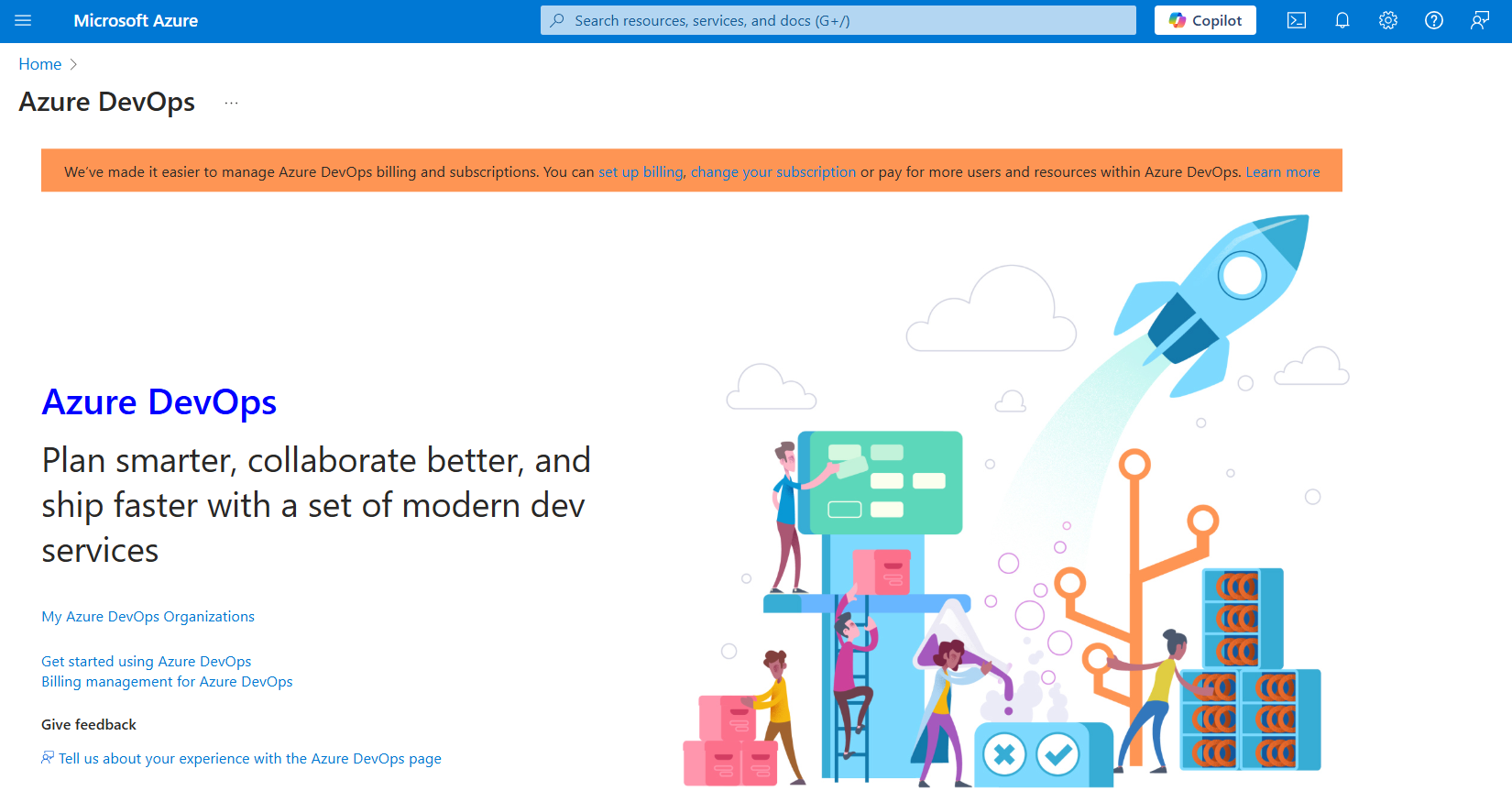Open Cloud Shell from the top bar
The width and height of the screenshot is (1512, 791).
(1297, 20)
